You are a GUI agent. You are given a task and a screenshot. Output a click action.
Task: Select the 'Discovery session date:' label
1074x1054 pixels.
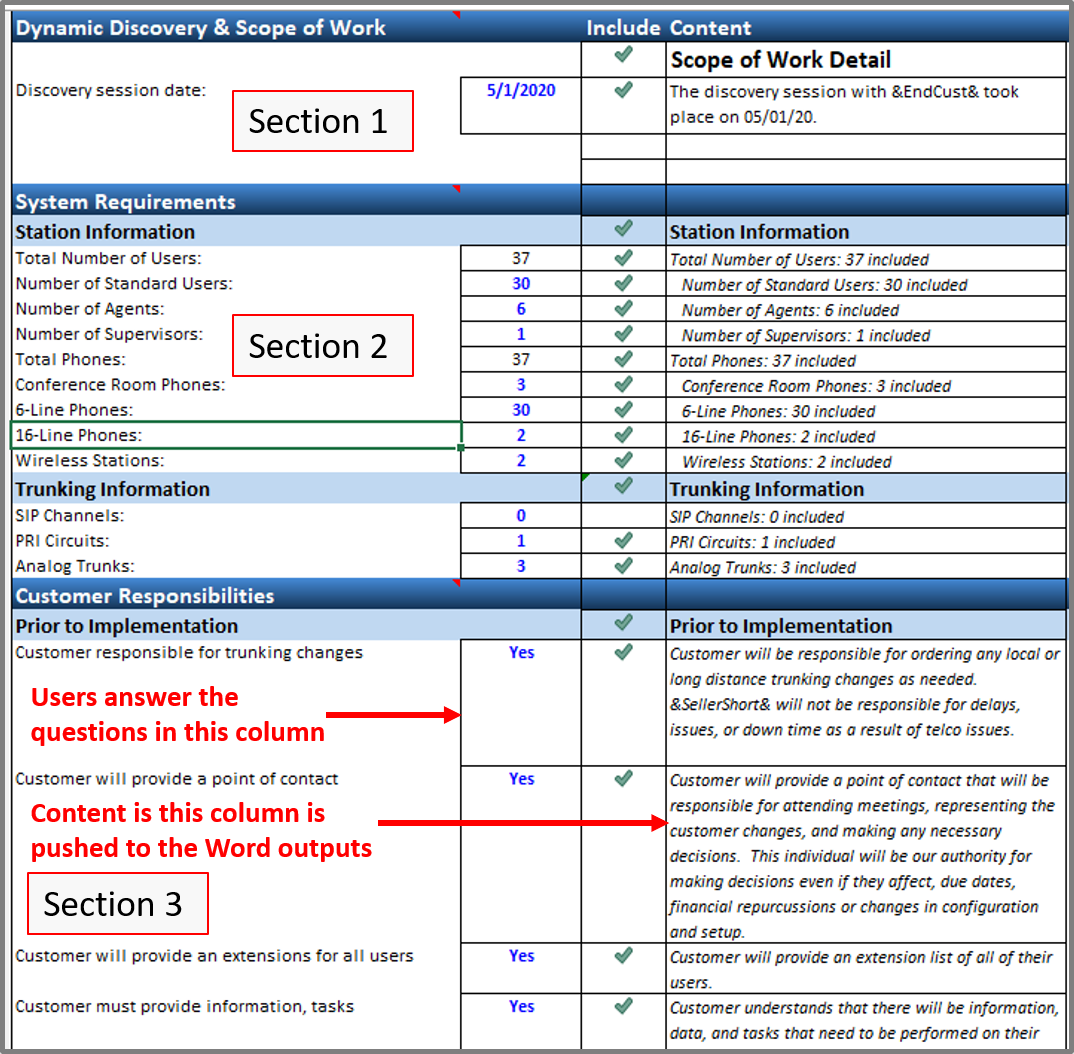(111, 90)
